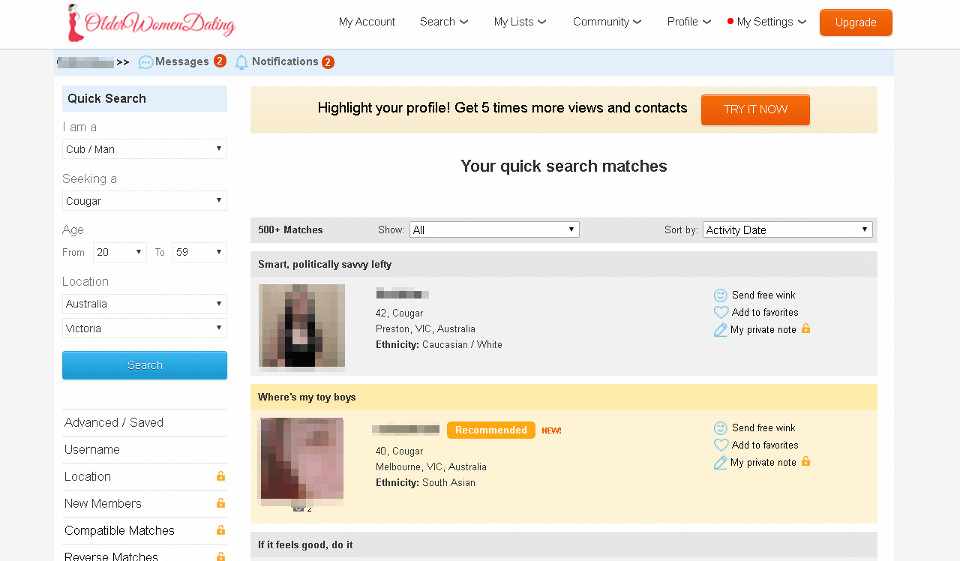Screen dimensions: 960x561
Task: Select the Victoria state dropdown
Action: point(144,328)
